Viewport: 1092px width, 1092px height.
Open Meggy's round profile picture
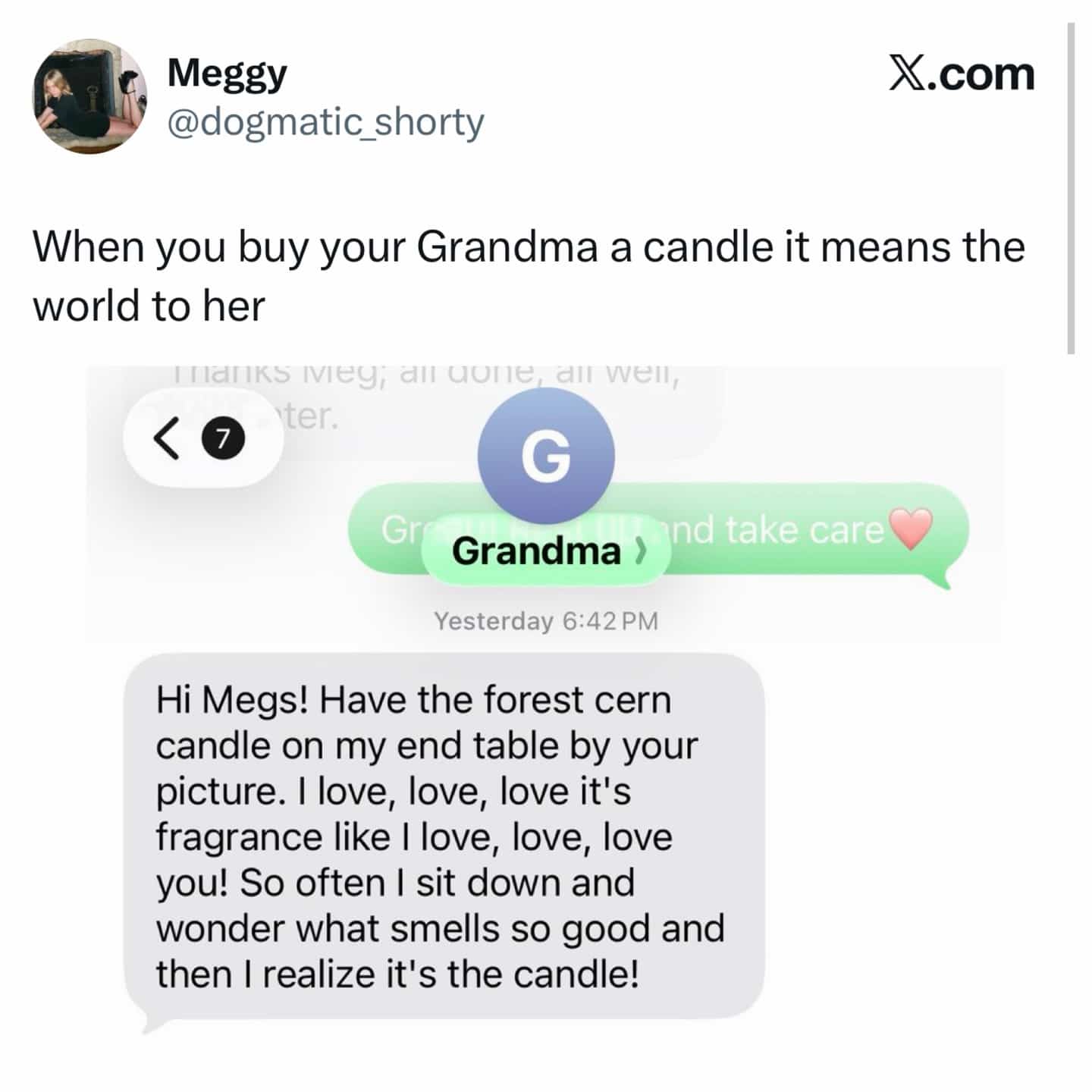[90, 96]
